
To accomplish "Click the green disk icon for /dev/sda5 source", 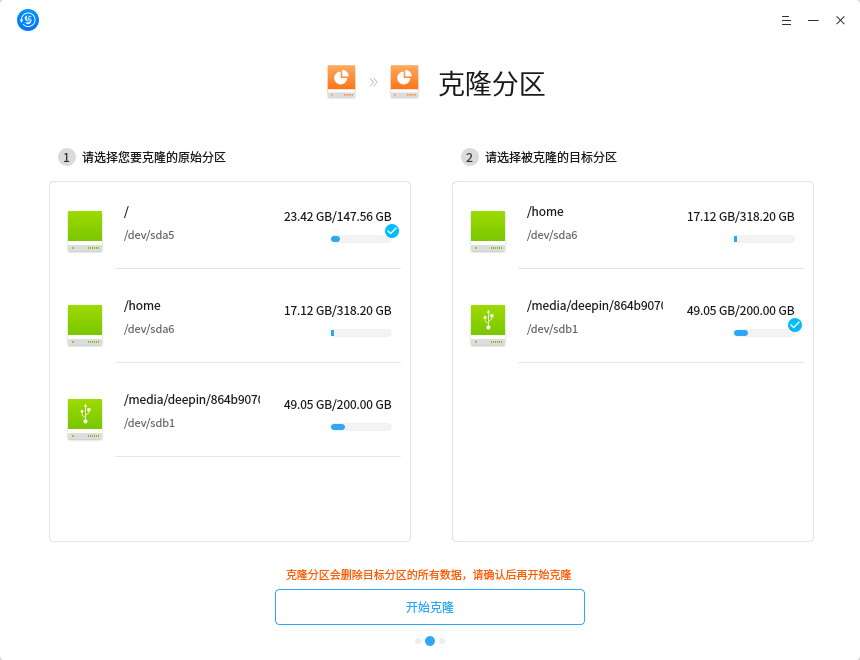I will coord(85,231).
